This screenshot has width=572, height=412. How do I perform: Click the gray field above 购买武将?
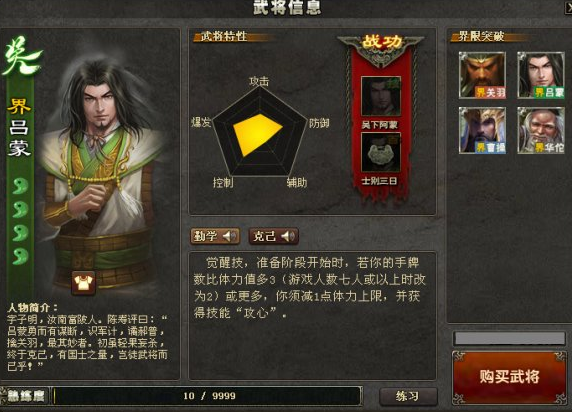[x=509, y=338]
